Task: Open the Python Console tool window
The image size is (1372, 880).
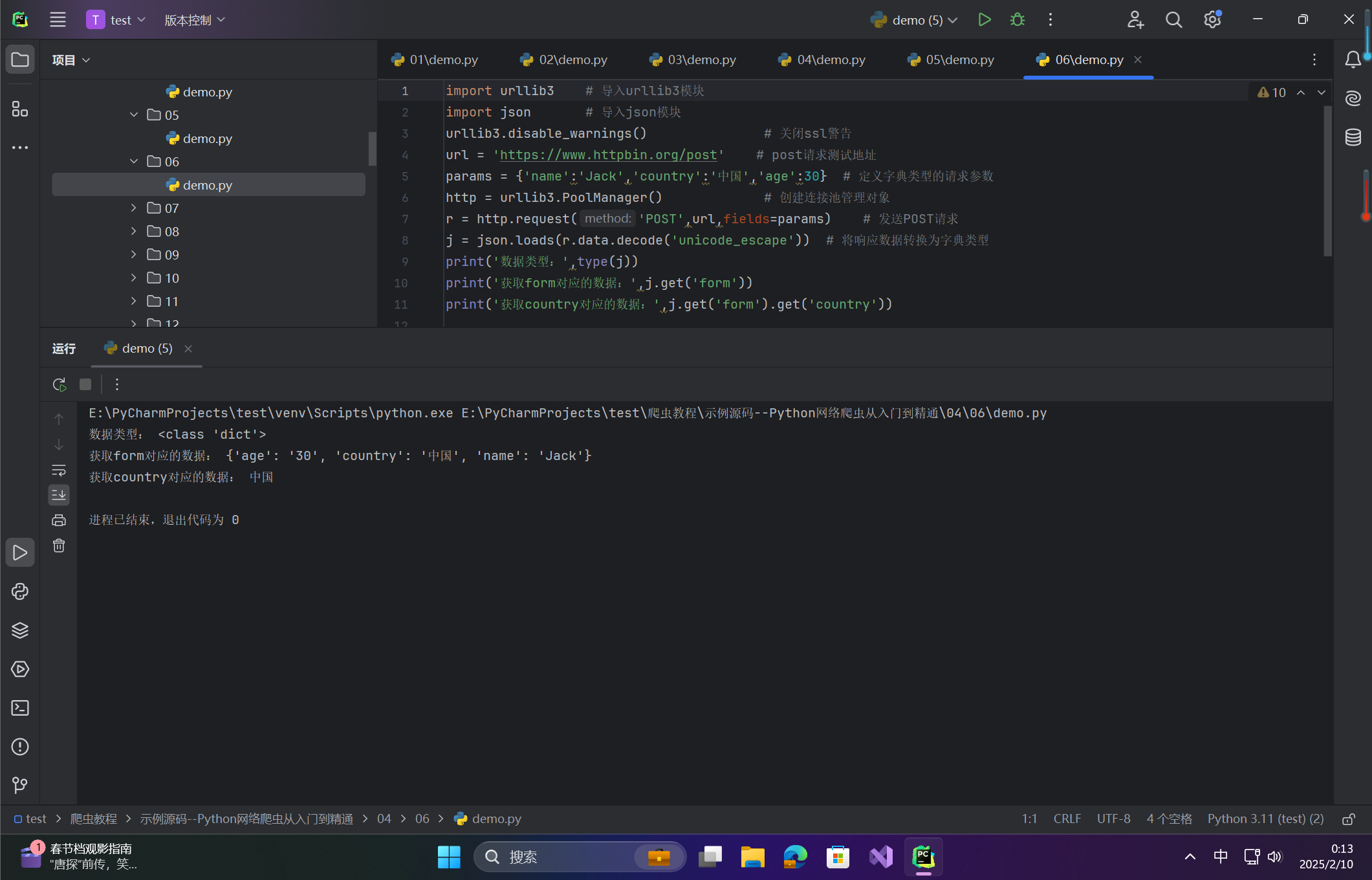Action: pos(20,591)
